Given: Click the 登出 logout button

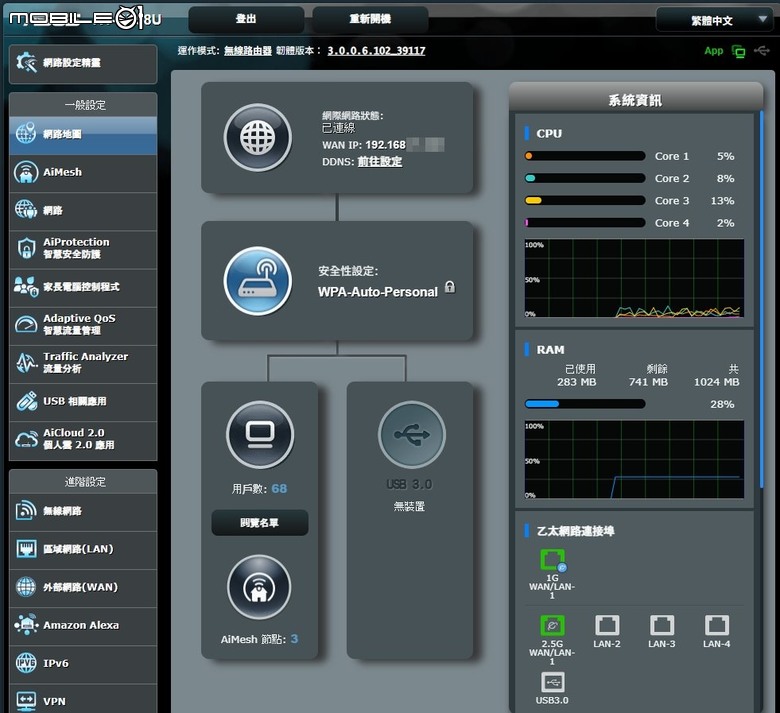Looking at the screenshot, I should (246, 19).
